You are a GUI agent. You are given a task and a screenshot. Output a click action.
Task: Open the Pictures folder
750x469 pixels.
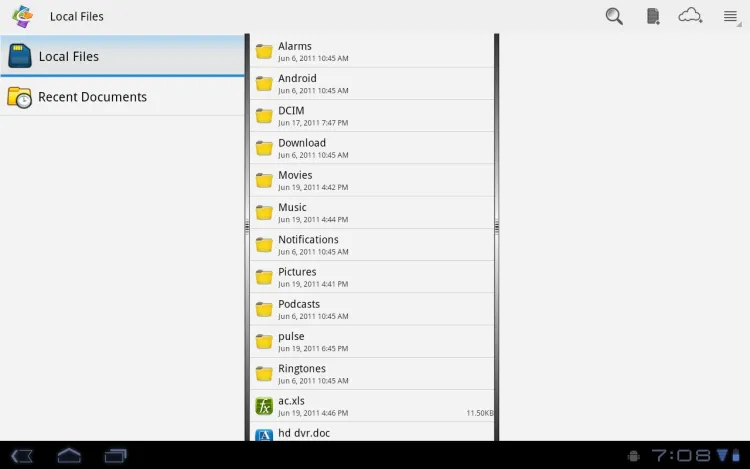click(372, 277)
